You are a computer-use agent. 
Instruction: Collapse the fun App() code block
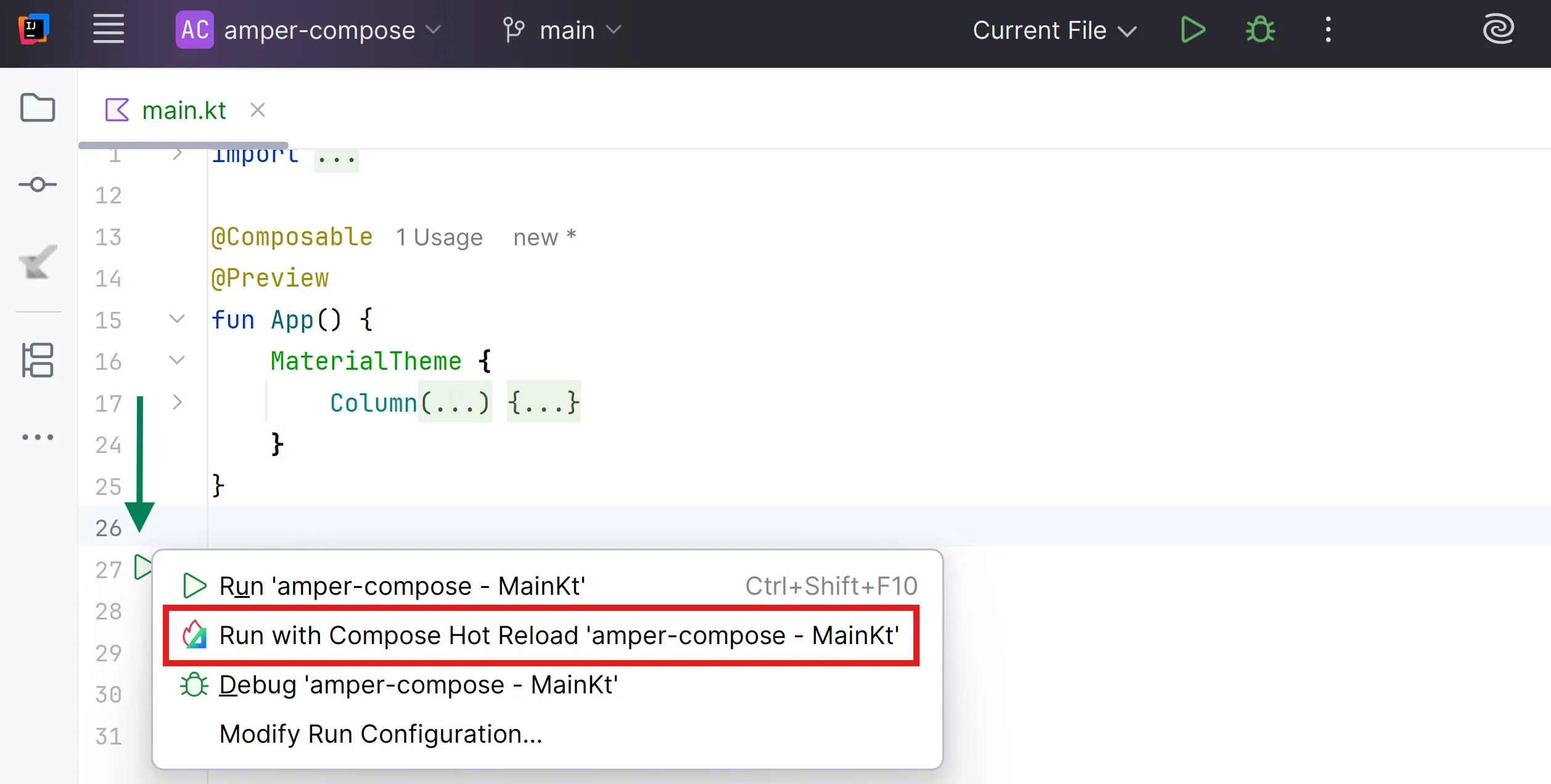(177, 319)
